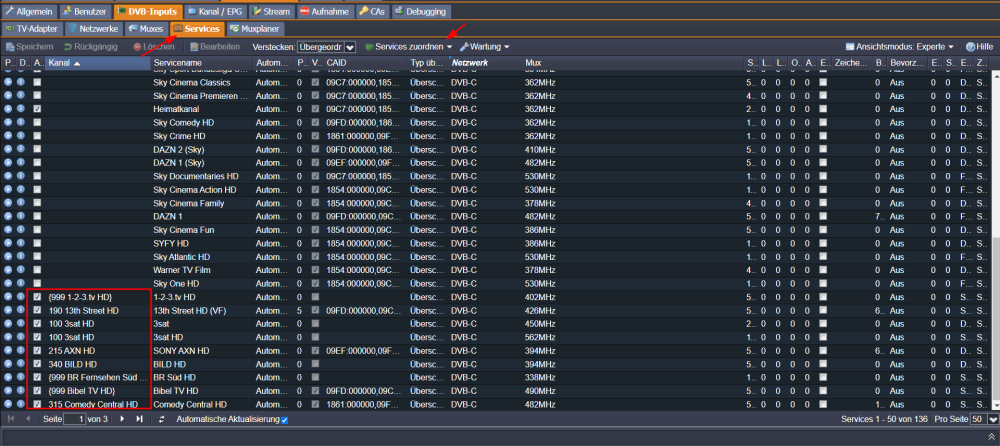Open the Benutzer tab

[x=85, y=11]
